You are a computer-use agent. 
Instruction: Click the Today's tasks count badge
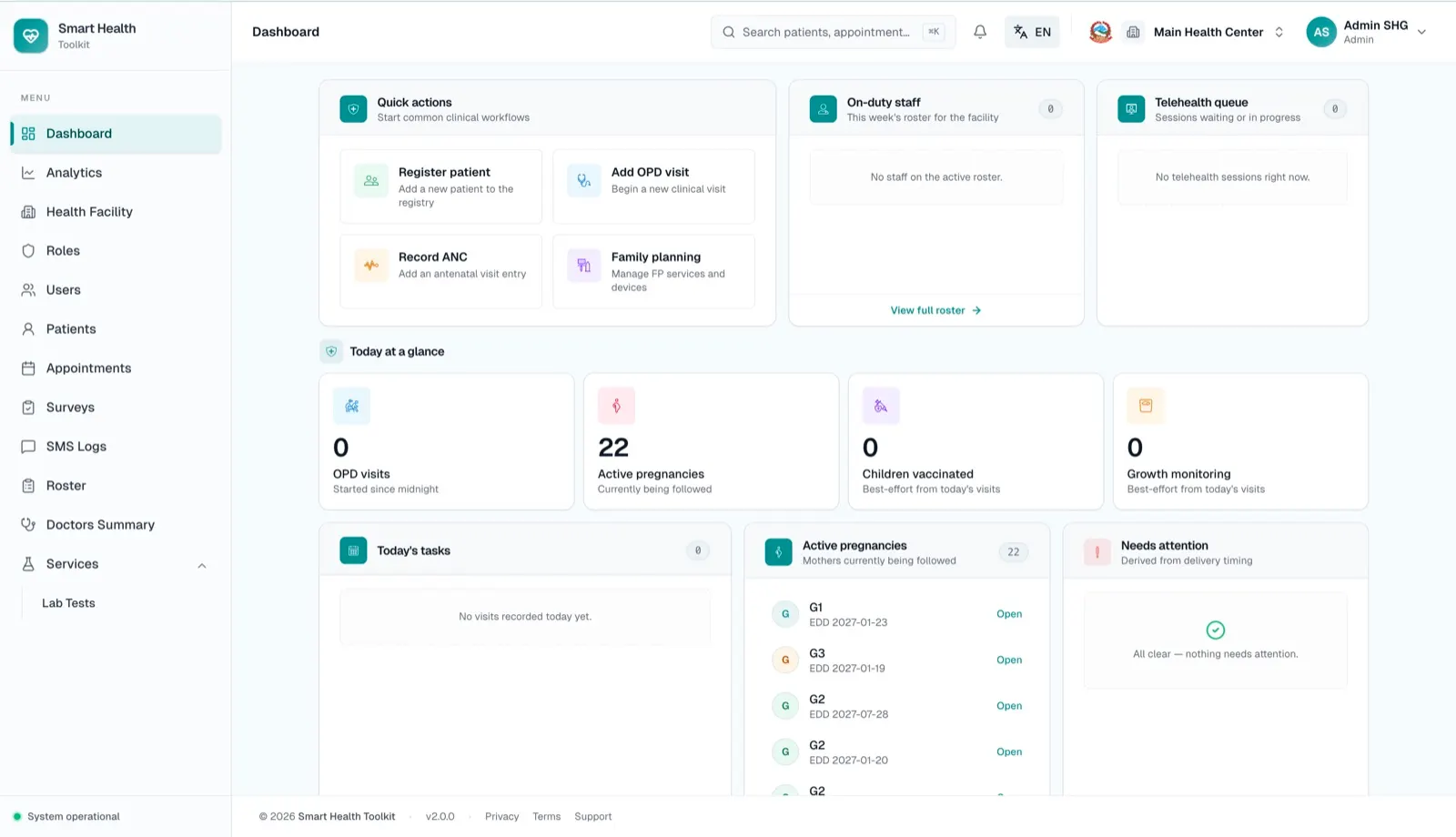(x=698, y=550)
